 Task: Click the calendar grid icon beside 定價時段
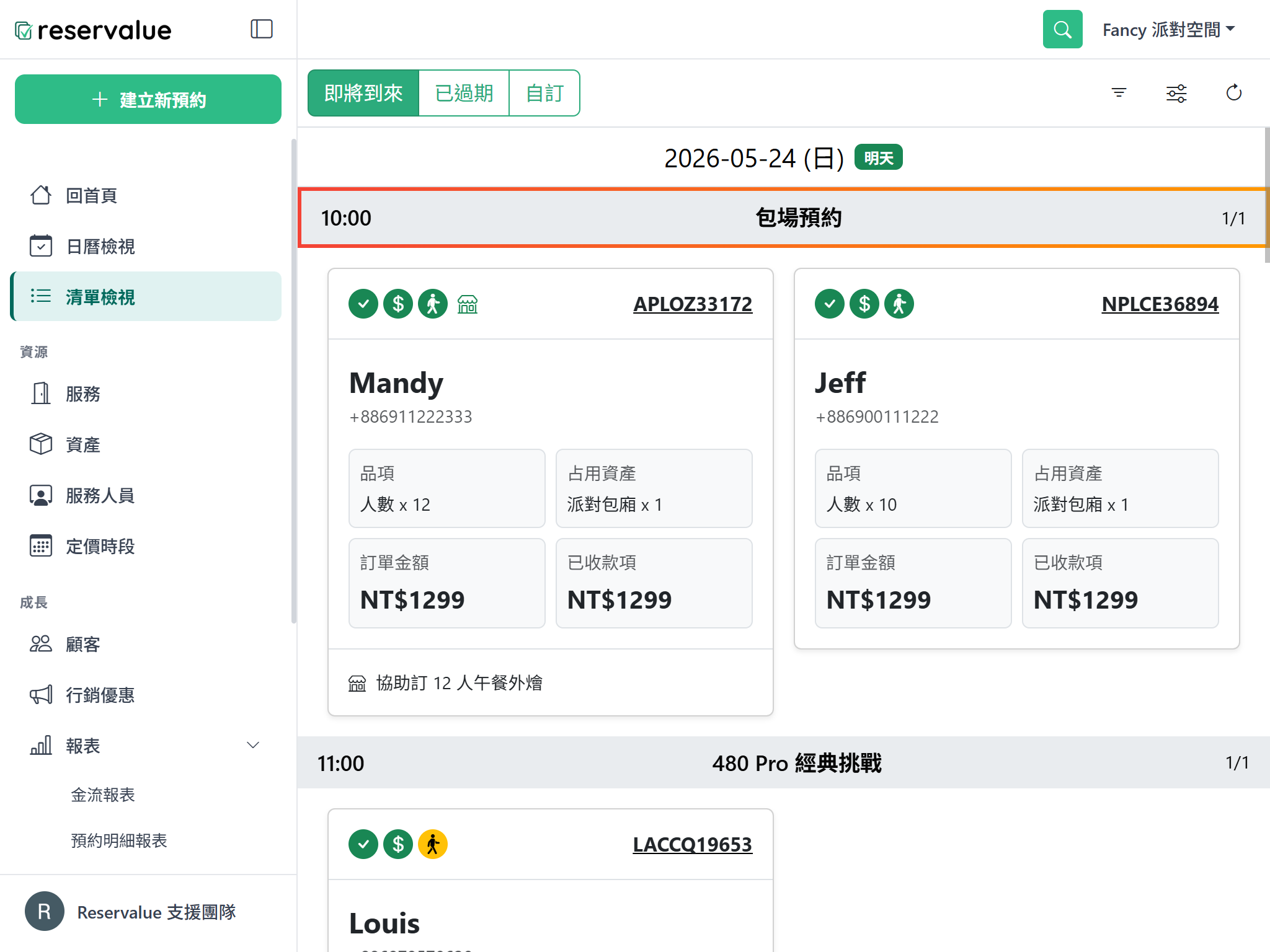coord(41,546)
